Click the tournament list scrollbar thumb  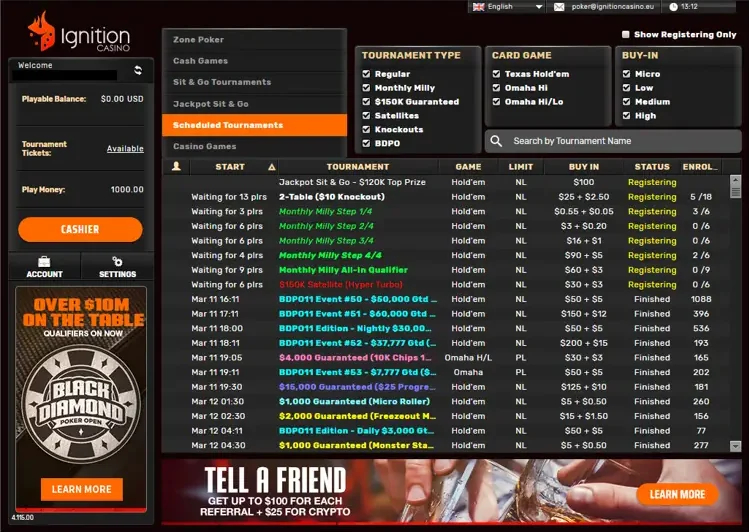(x=736, y=191)
